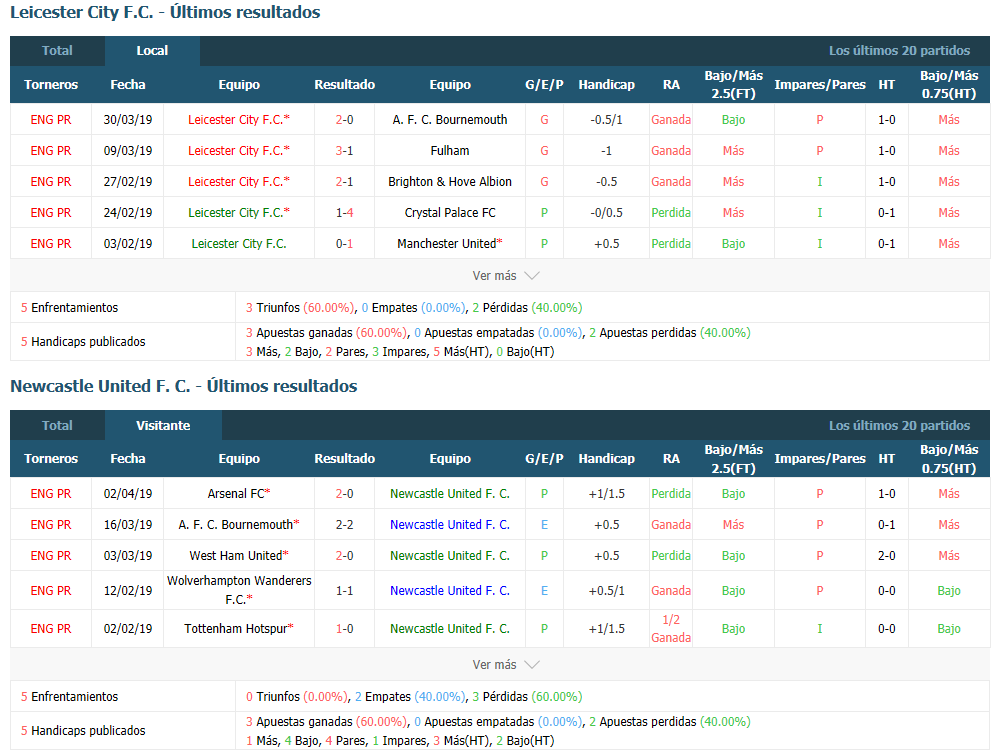Click the 3-1 result against Fulham
Viewport: 999px width, 751px height.
tap(345, 151)
